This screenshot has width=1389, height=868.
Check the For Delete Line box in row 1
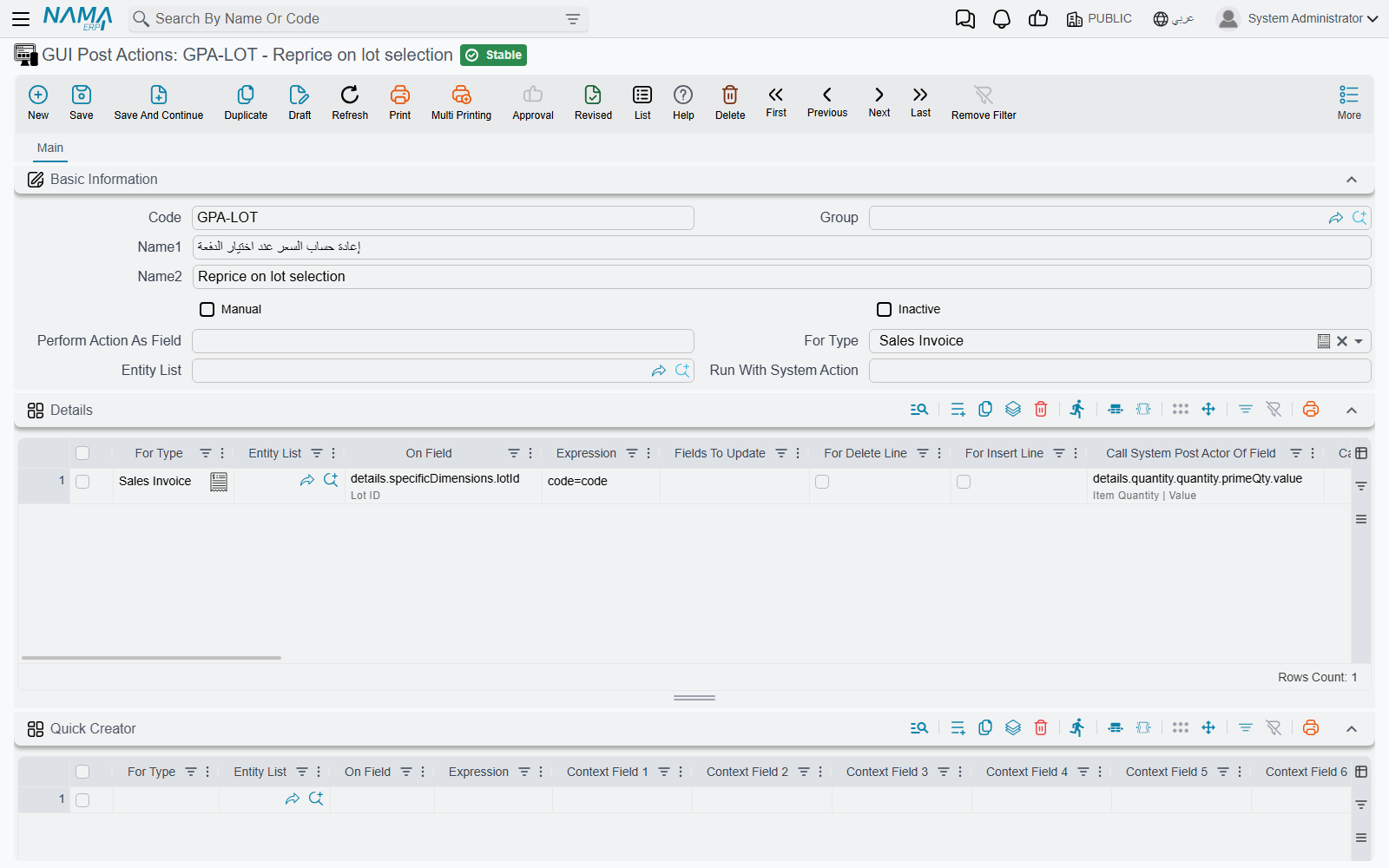(822, 482)
